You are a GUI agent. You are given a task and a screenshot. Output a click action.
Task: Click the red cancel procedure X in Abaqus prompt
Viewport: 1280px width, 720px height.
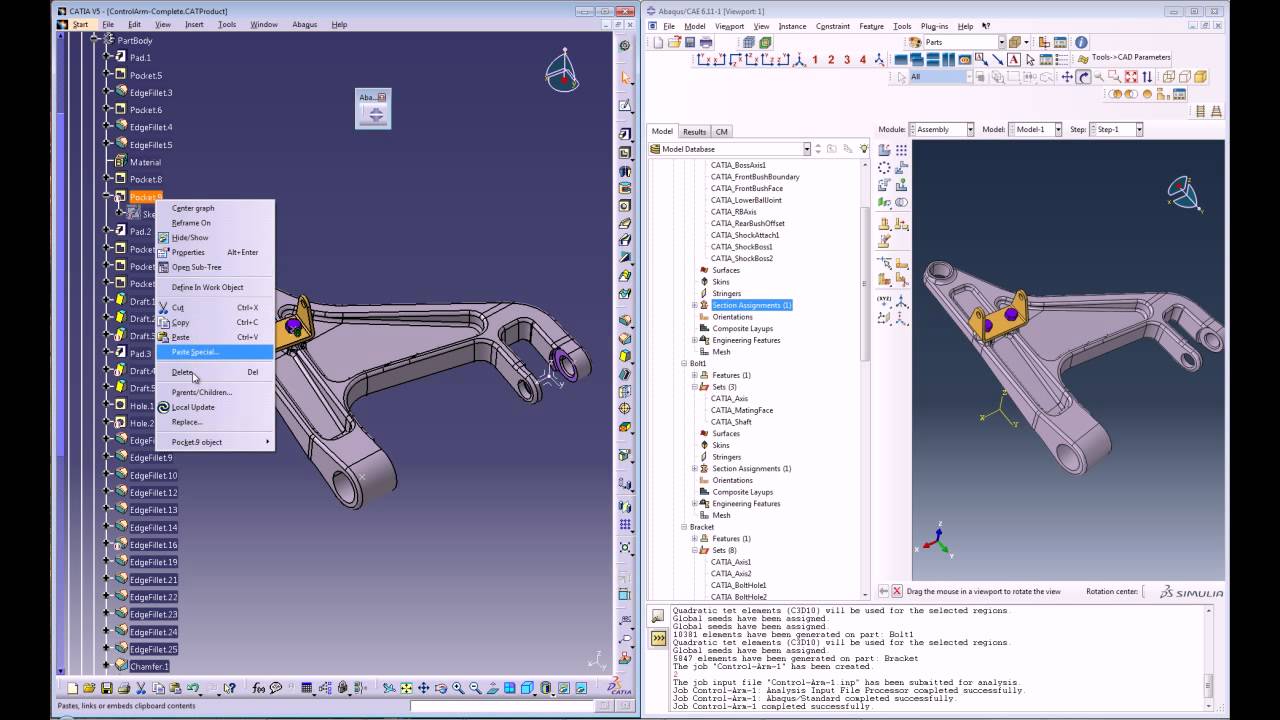(x=897, y=591)
